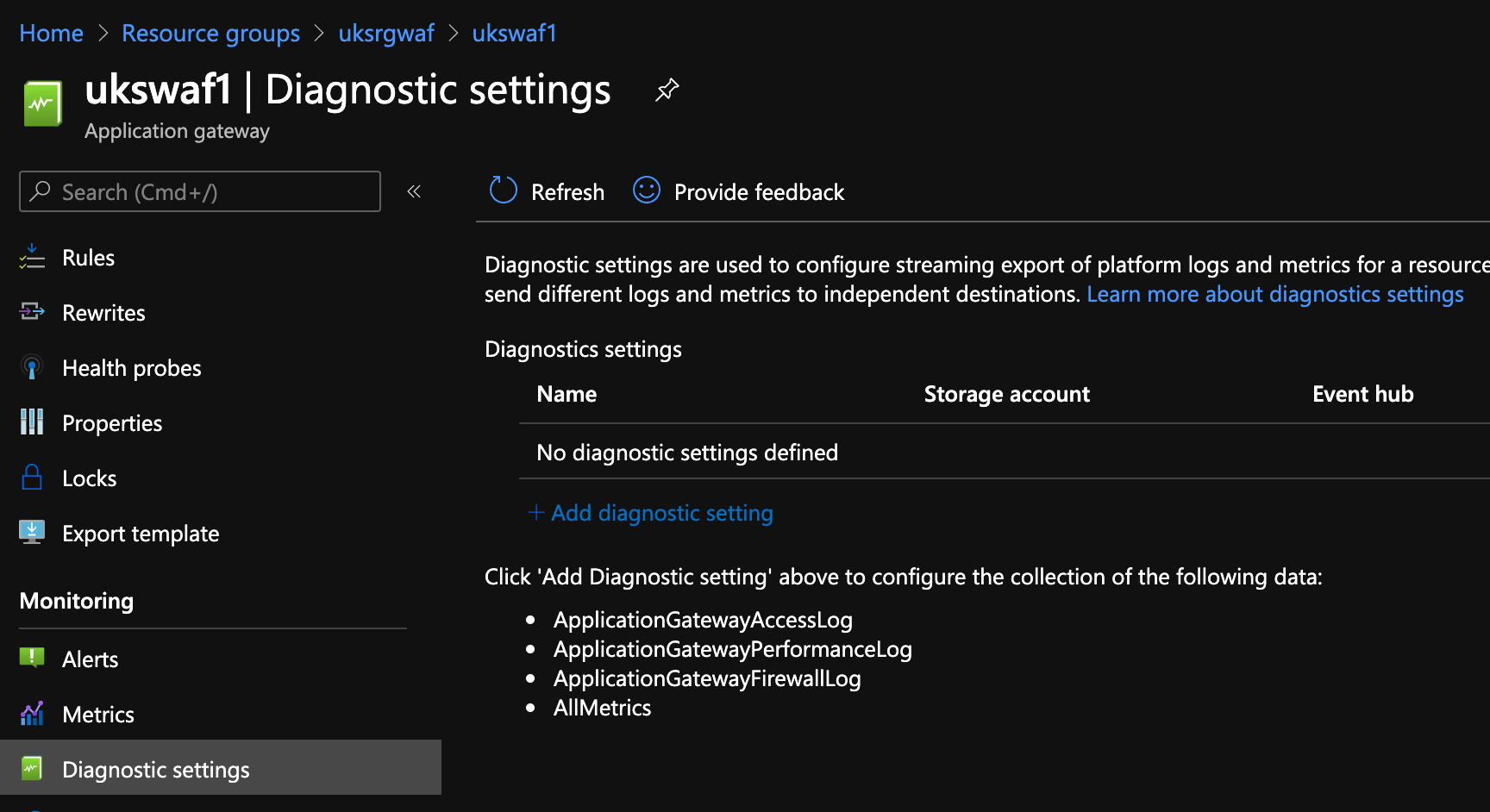Click the Diagnostic settings sidebar icon
This screenshot has height=812, width=1490.
tap(32, 768)
